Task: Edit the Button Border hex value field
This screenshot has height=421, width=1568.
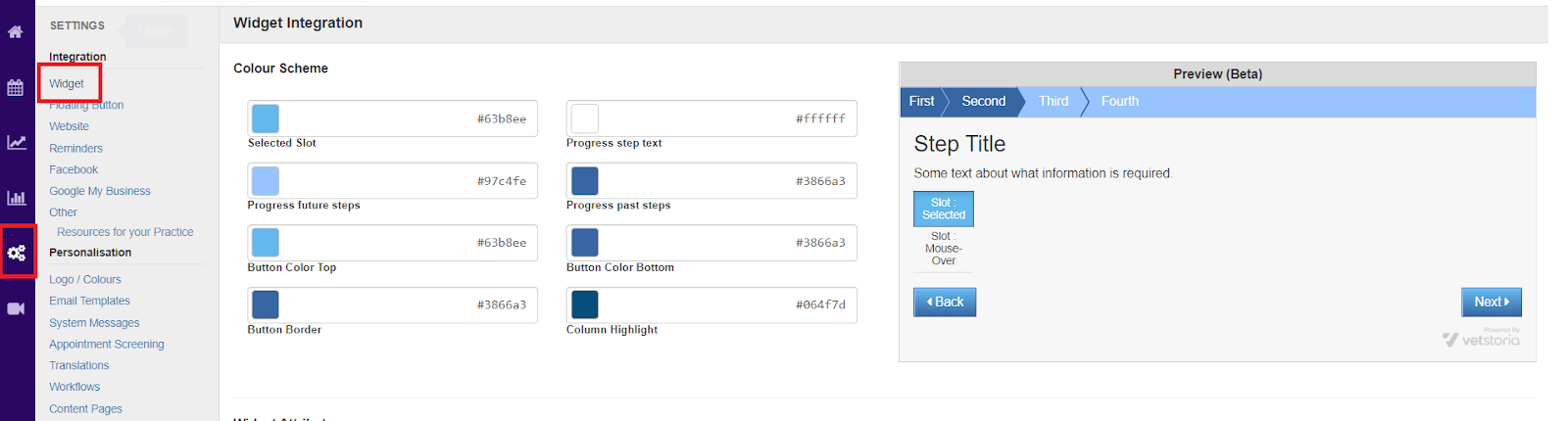Action: tap(392, 304)
